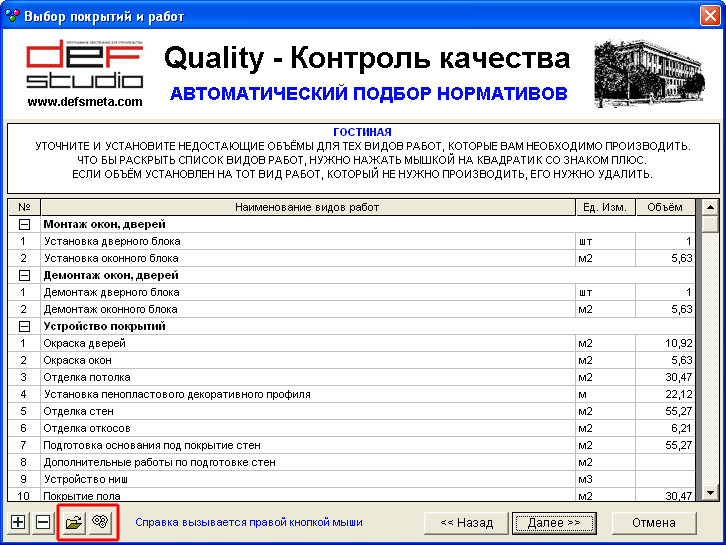
Task: Click the expand all plus button
Action: pos(18,522)
